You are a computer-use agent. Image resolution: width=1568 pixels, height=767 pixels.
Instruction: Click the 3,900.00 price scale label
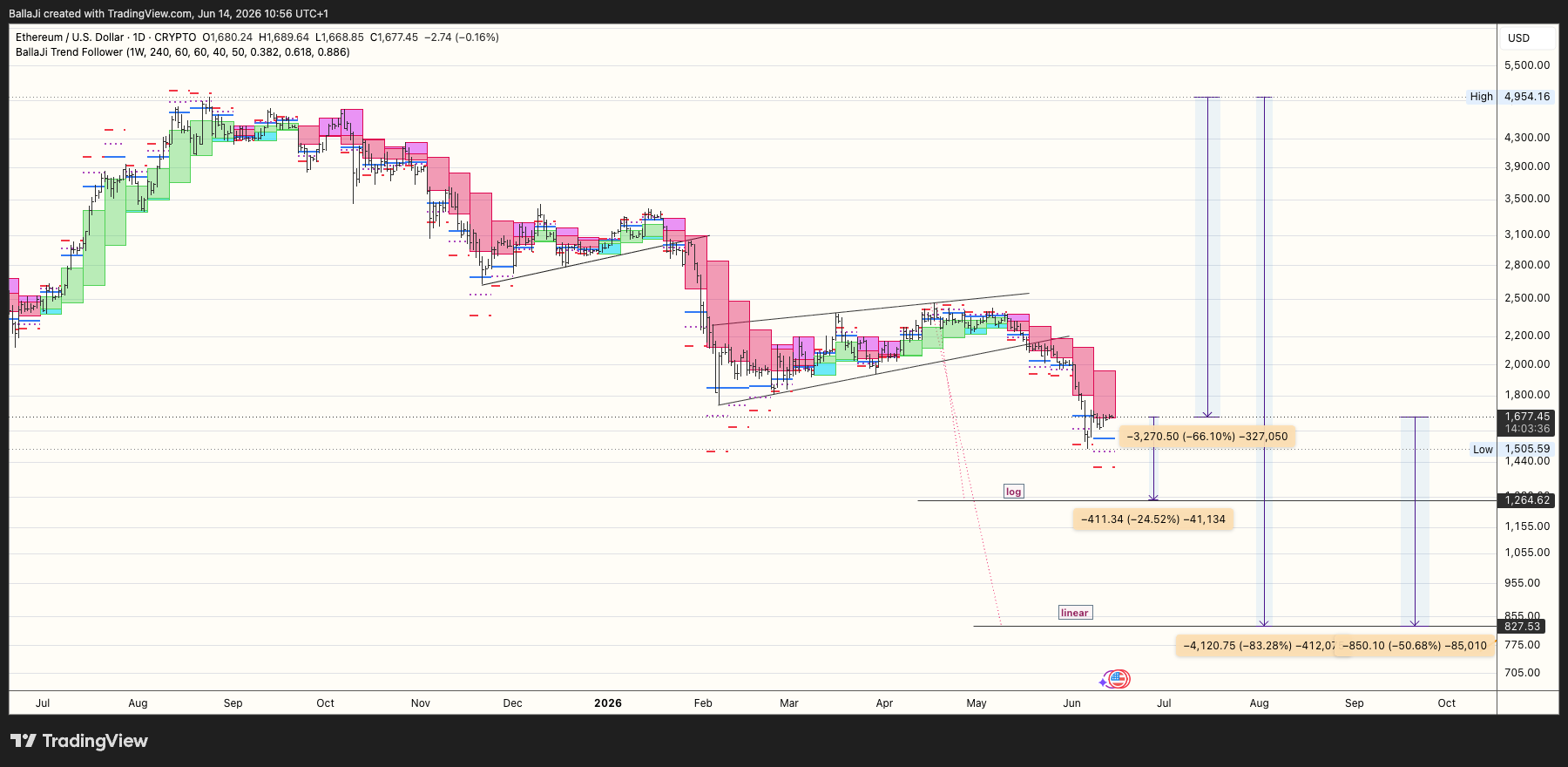1527,166
